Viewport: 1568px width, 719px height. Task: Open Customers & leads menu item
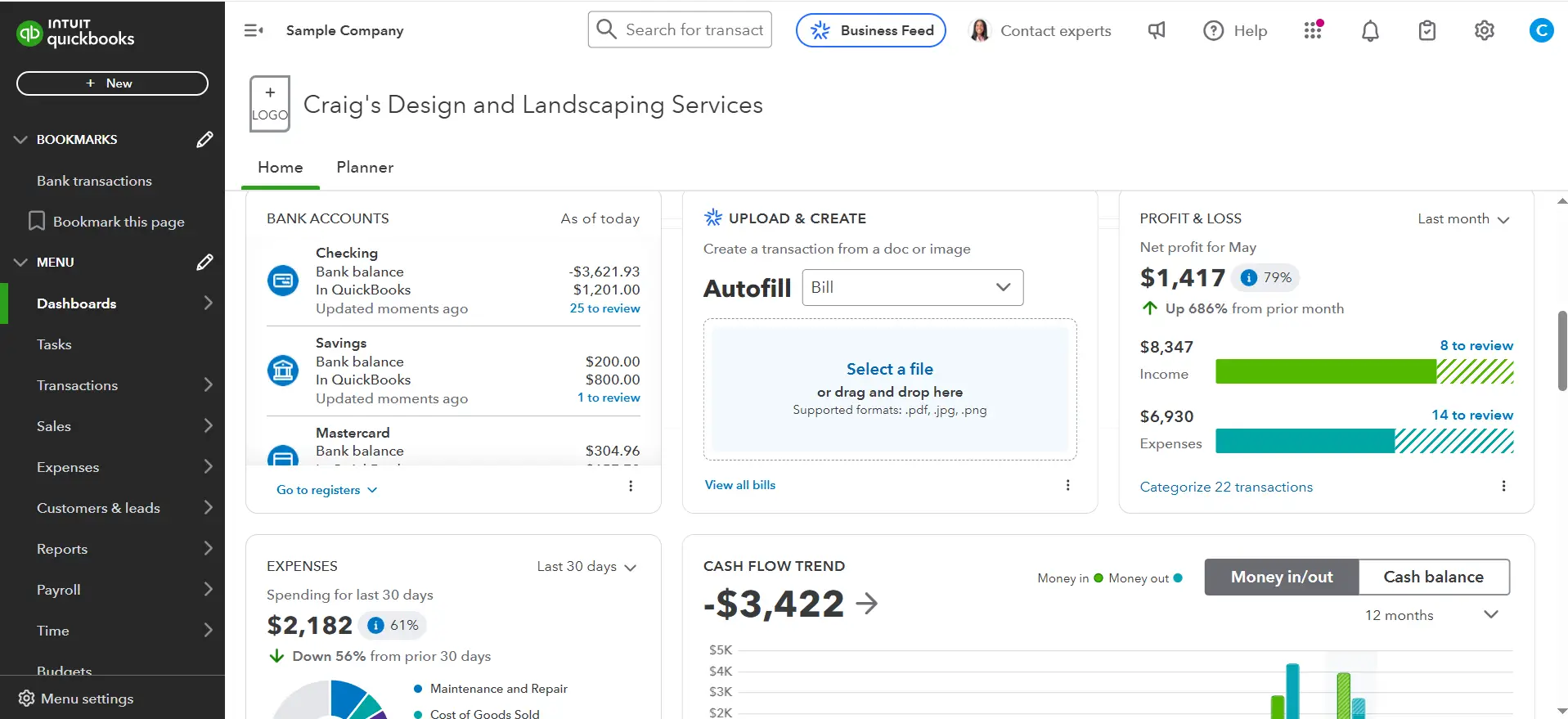click(98, 508)
